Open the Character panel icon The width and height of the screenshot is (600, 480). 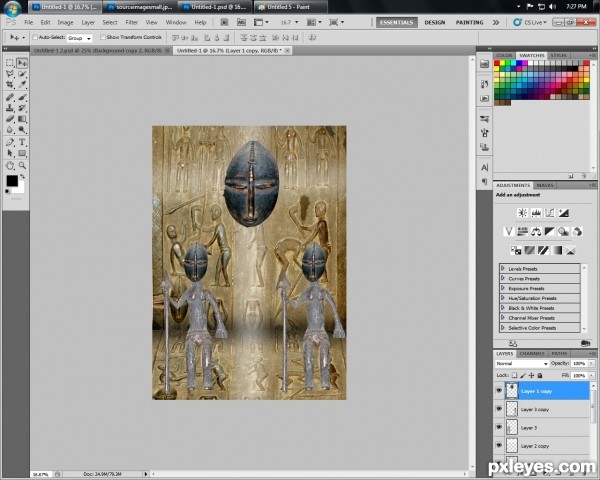(484, 167)
